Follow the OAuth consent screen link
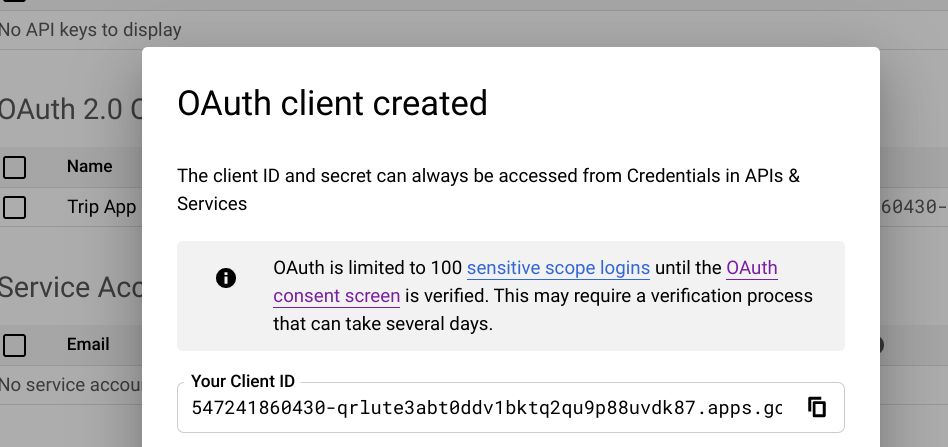The width and height of the screenshot is (948, 447). (337, 295)
